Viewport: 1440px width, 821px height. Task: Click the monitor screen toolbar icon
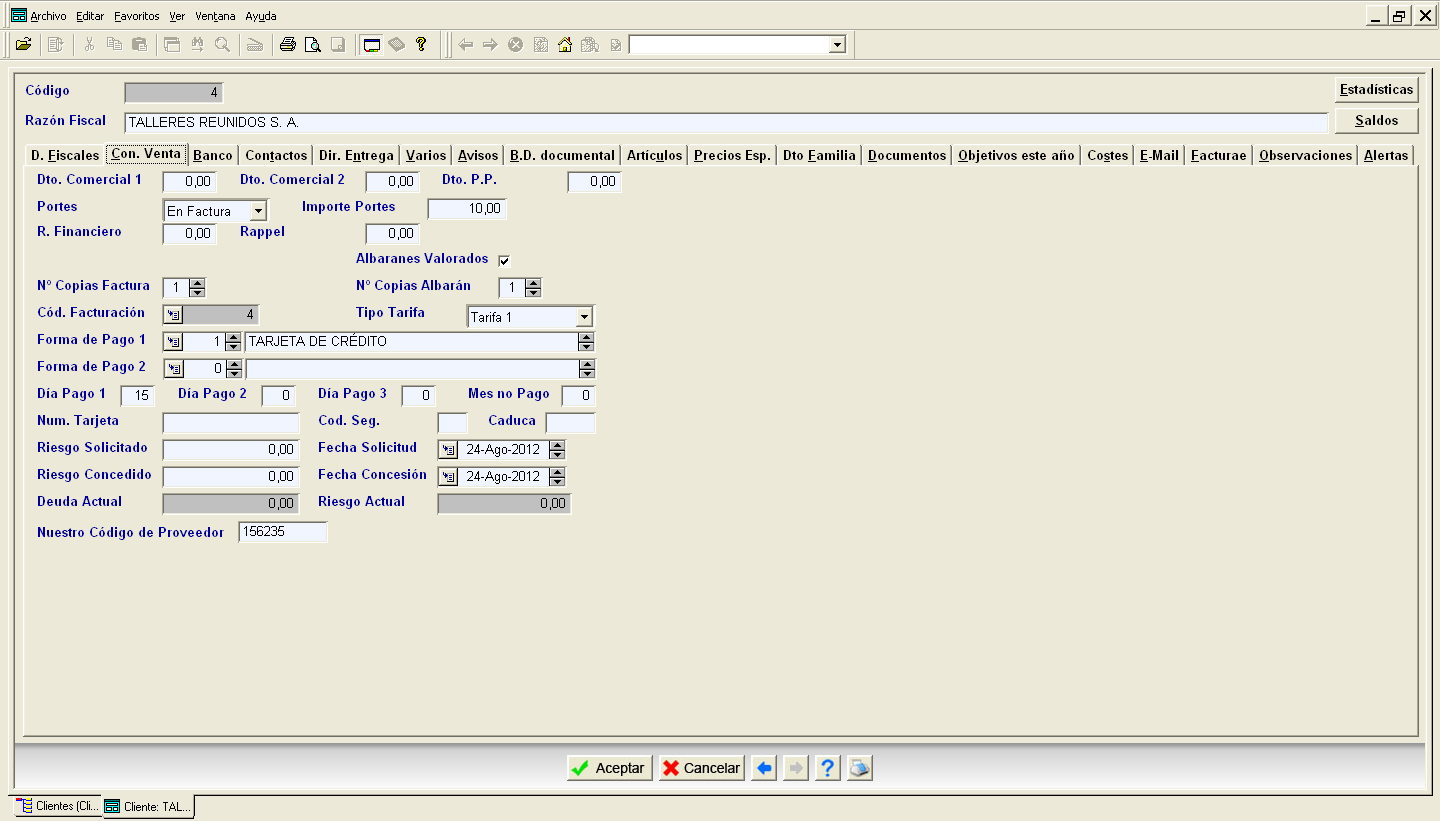click(x=372, y=44)
